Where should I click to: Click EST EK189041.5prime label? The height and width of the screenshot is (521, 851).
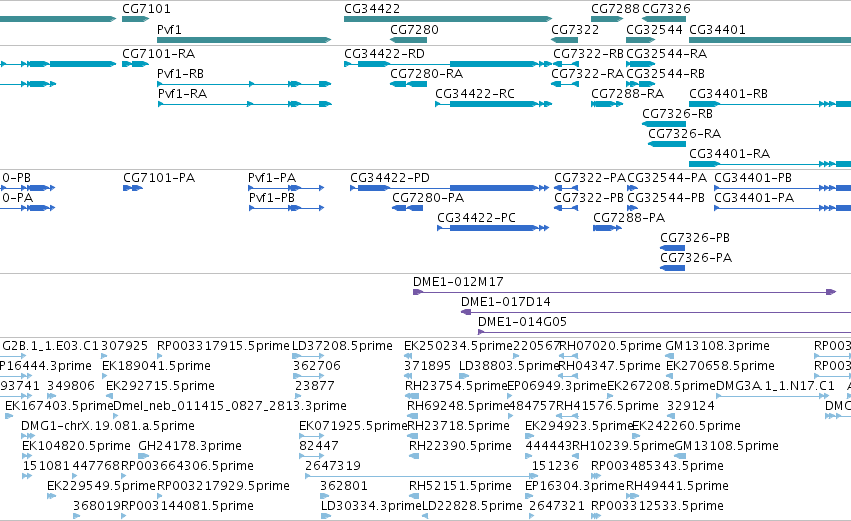click(x=156, y=366)
